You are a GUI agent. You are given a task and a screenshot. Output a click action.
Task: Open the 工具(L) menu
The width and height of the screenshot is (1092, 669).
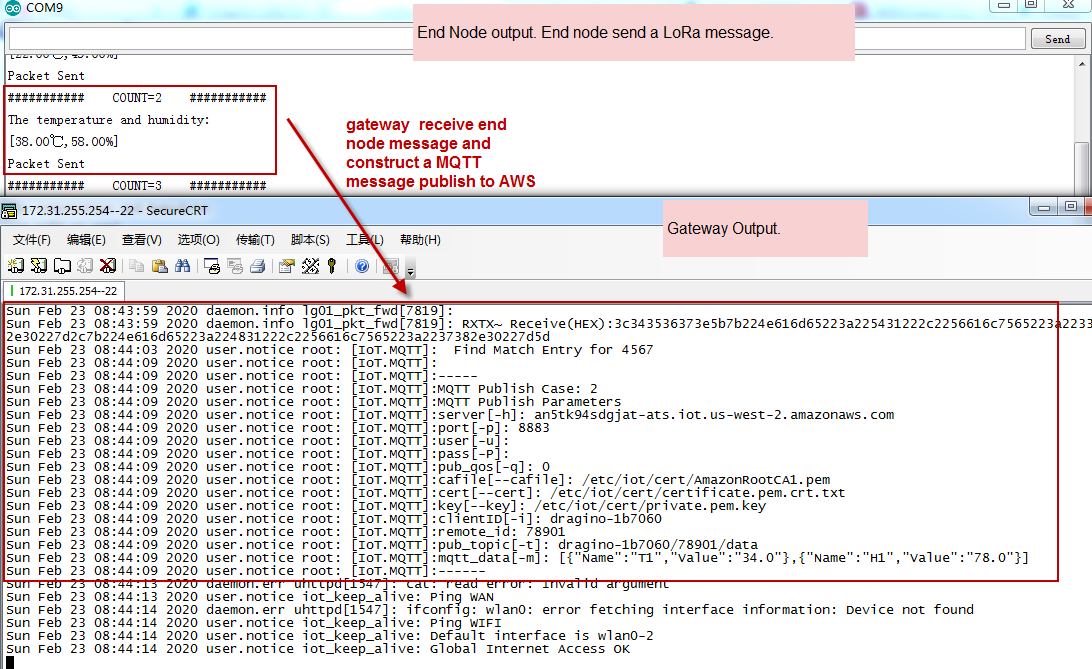pyautogui.click(x=365, y=240)
